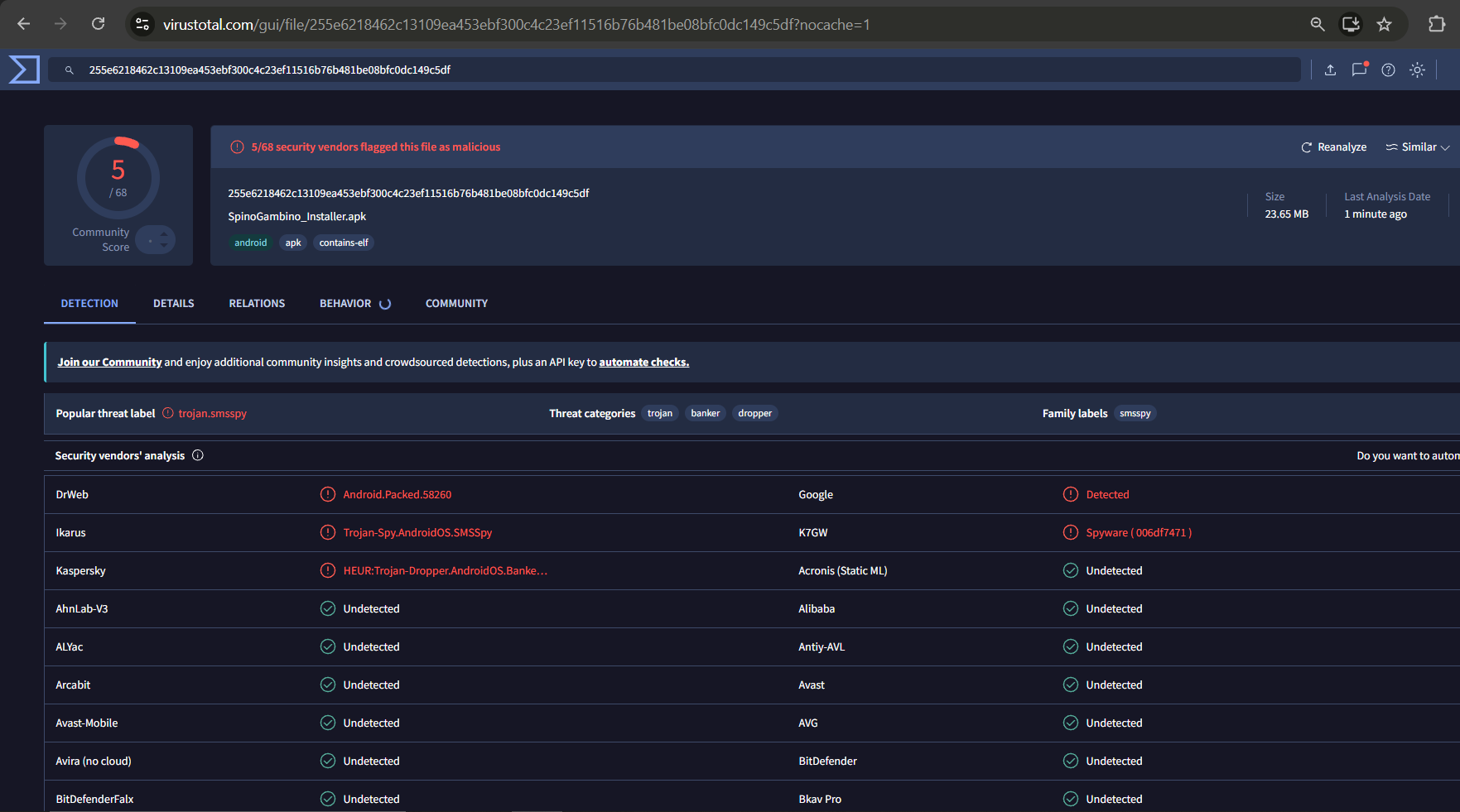Click the android tag
This screenshot has width=1460, height=812.
coord(250,243)
